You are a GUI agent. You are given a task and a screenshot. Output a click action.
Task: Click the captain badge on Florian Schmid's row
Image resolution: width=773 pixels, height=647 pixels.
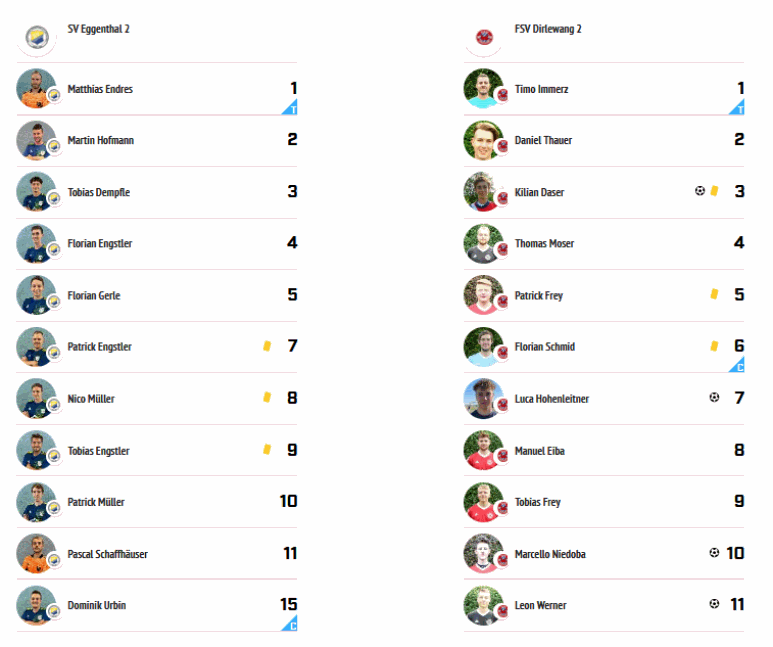[x=738, y=365]
